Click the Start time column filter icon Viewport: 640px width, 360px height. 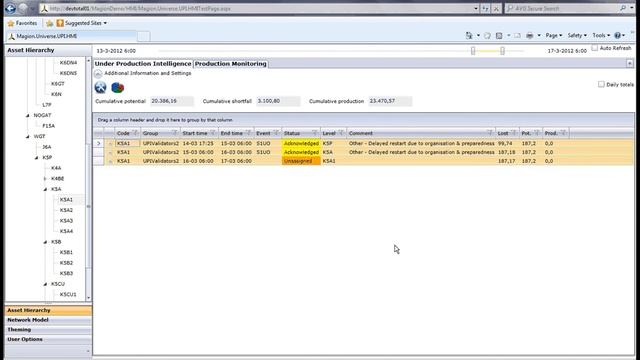tap(213, 133)
